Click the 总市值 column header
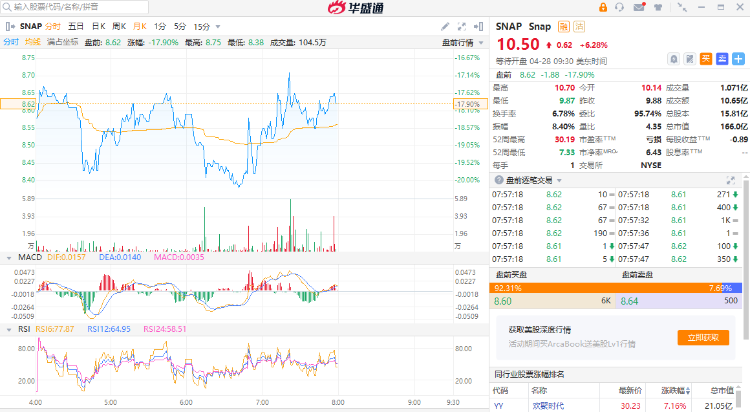 point(722,390)
